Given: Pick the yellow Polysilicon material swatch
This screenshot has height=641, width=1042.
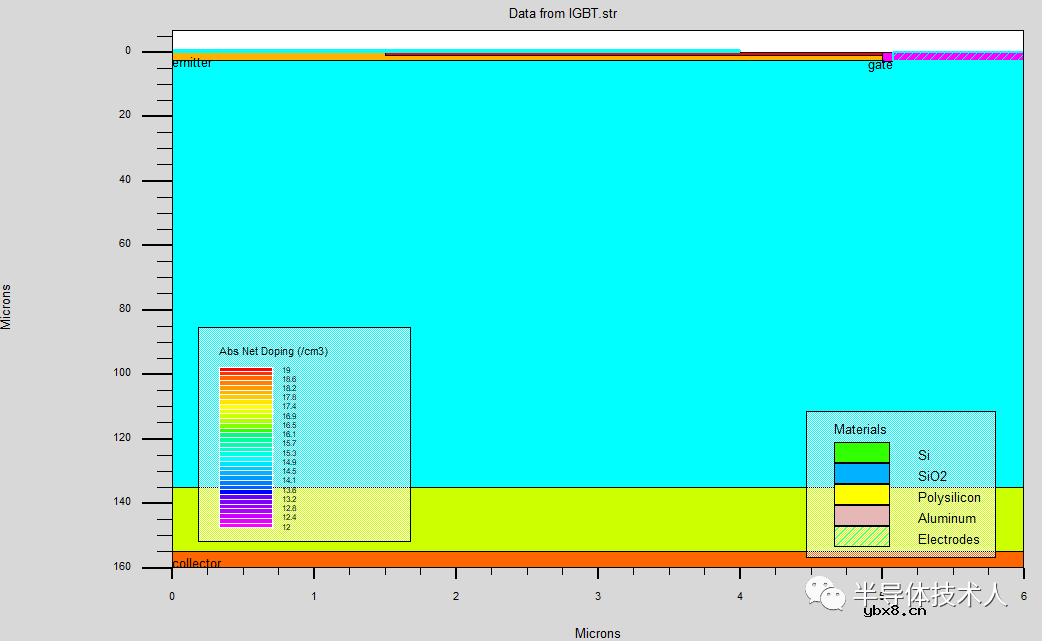Looking at the screenshot, I should tap(861, 495).
